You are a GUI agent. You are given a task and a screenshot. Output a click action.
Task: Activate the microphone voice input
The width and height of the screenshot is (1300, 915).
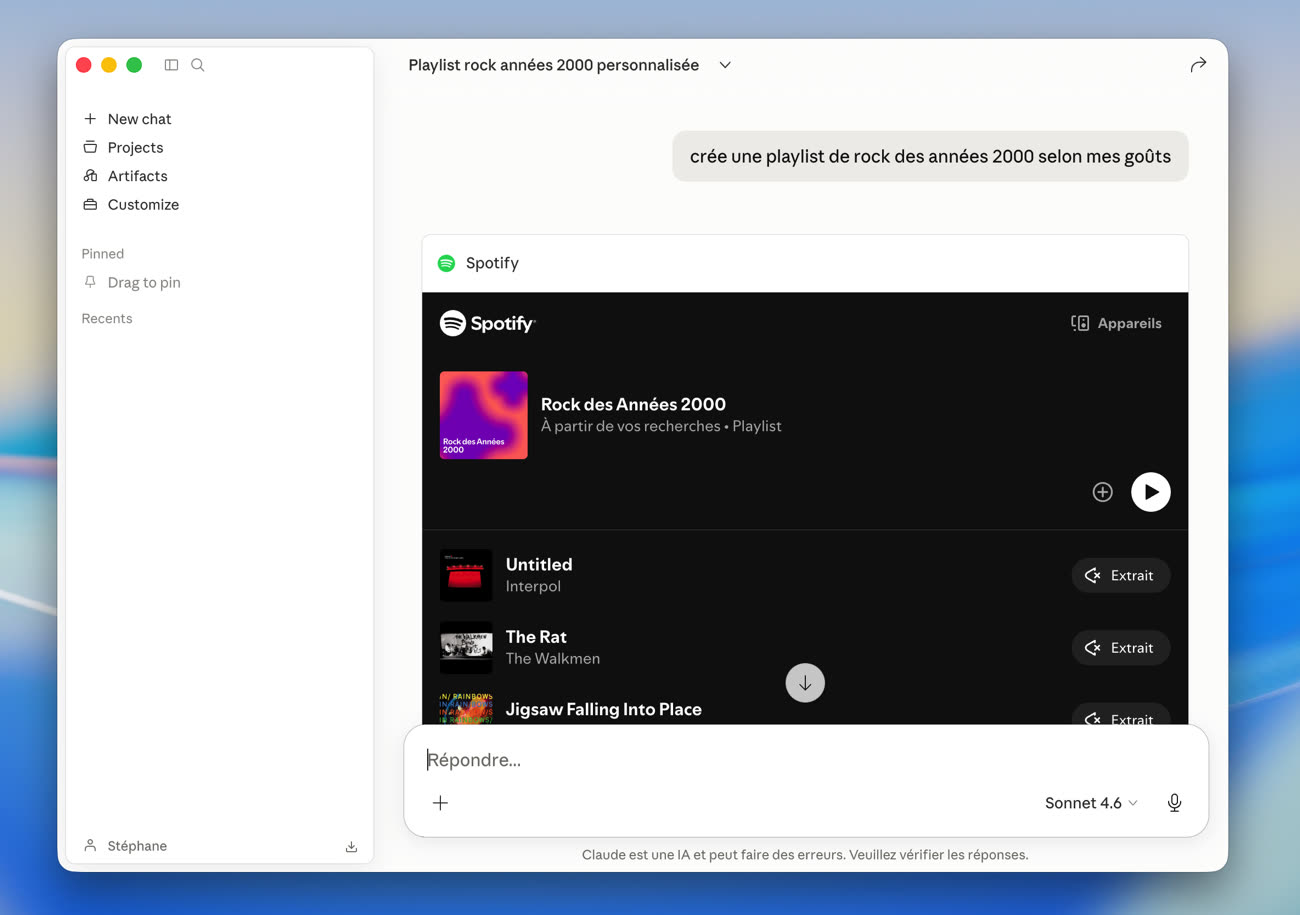pos(1174,803)
